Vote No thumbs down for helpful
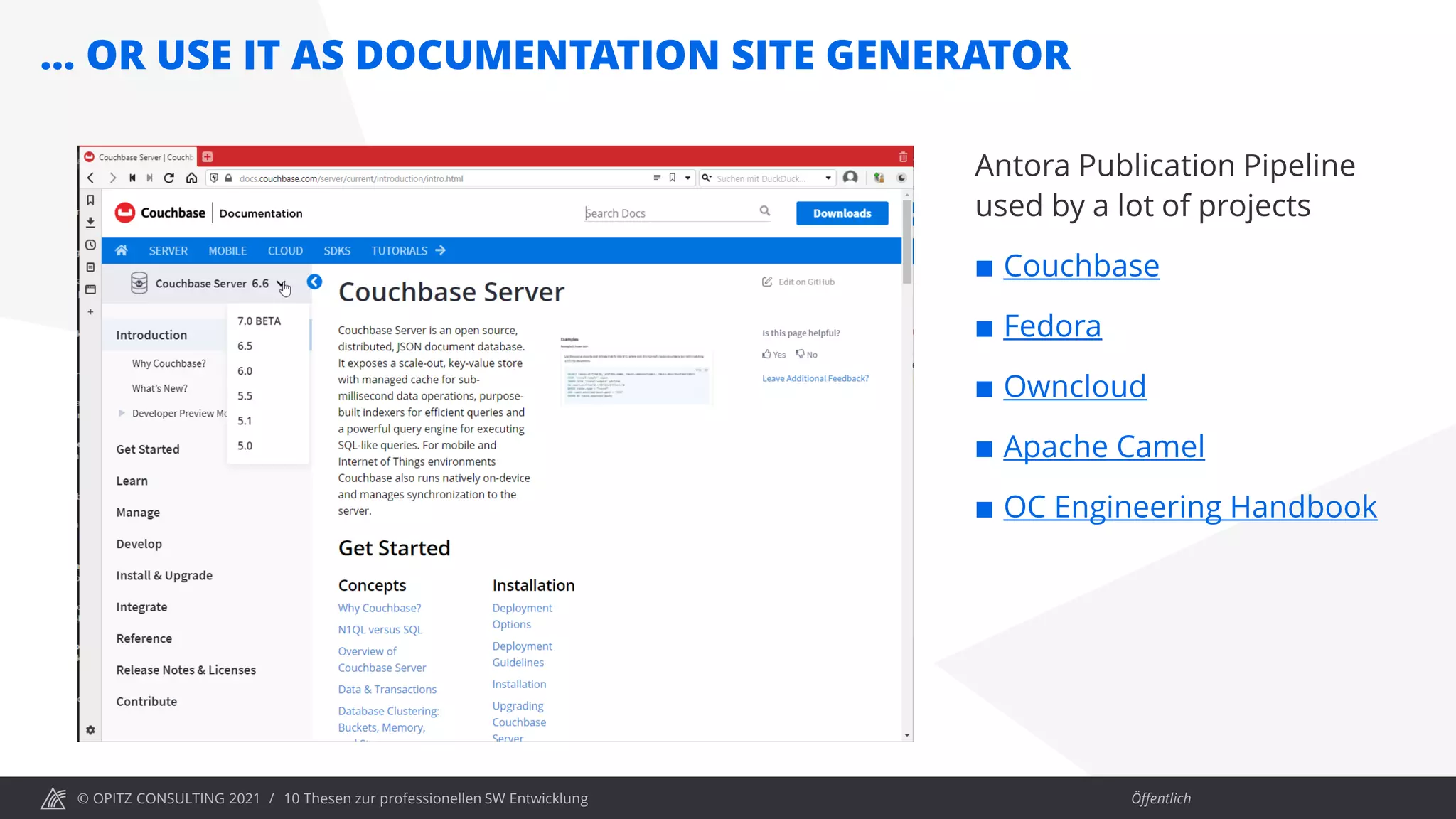The width and height of the screenshot is (1456, 819). 807,354
